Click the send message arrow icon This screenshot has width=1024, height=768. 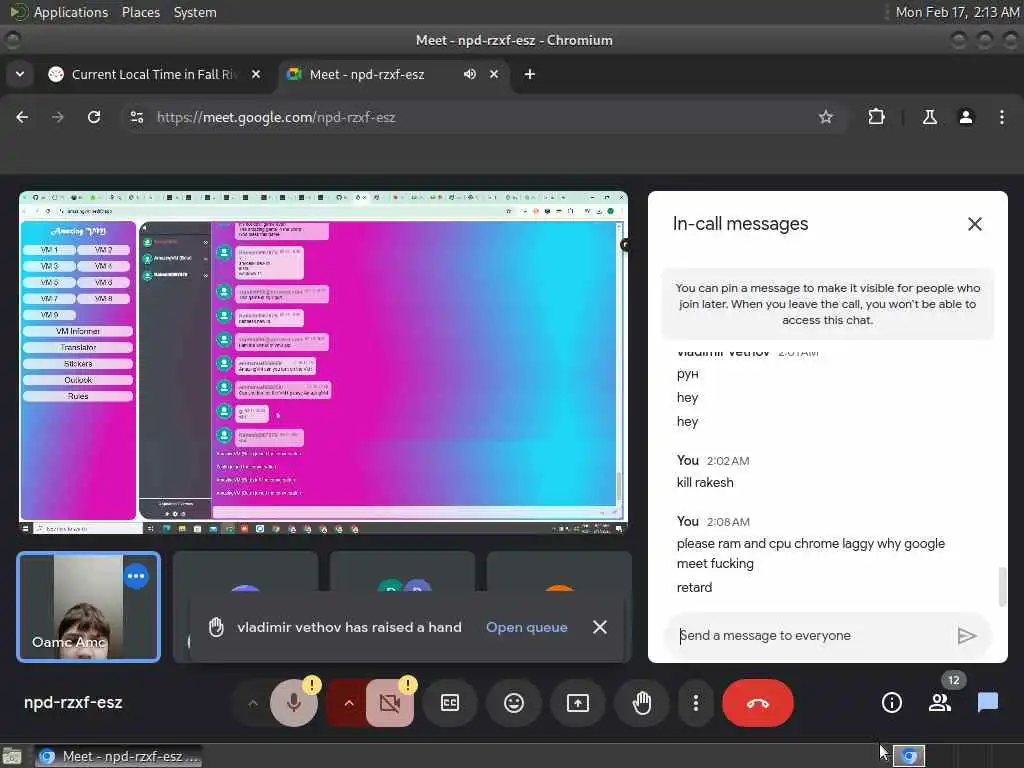[967, 635]
